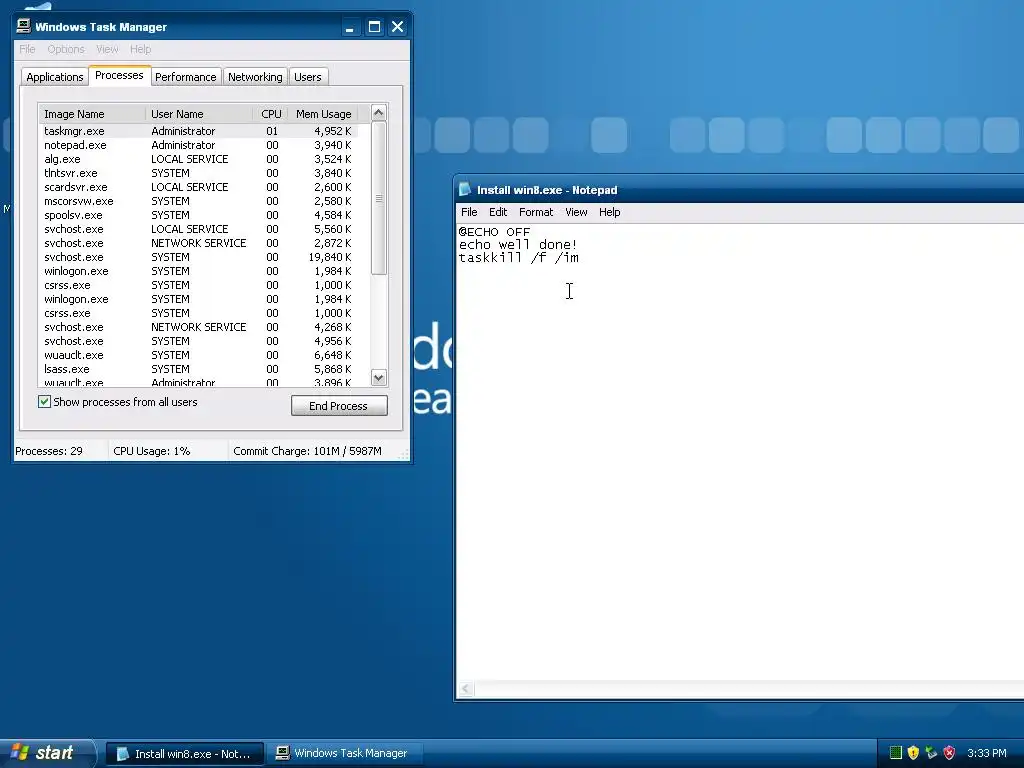Select svchost.exe using 19,840 K

pos(199,257)
